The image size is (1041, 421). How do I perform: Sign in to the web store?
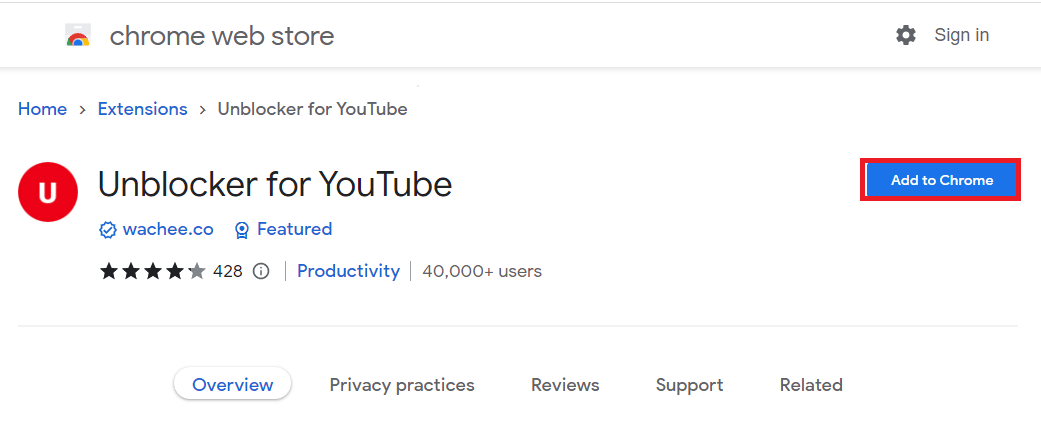[961, 35]
